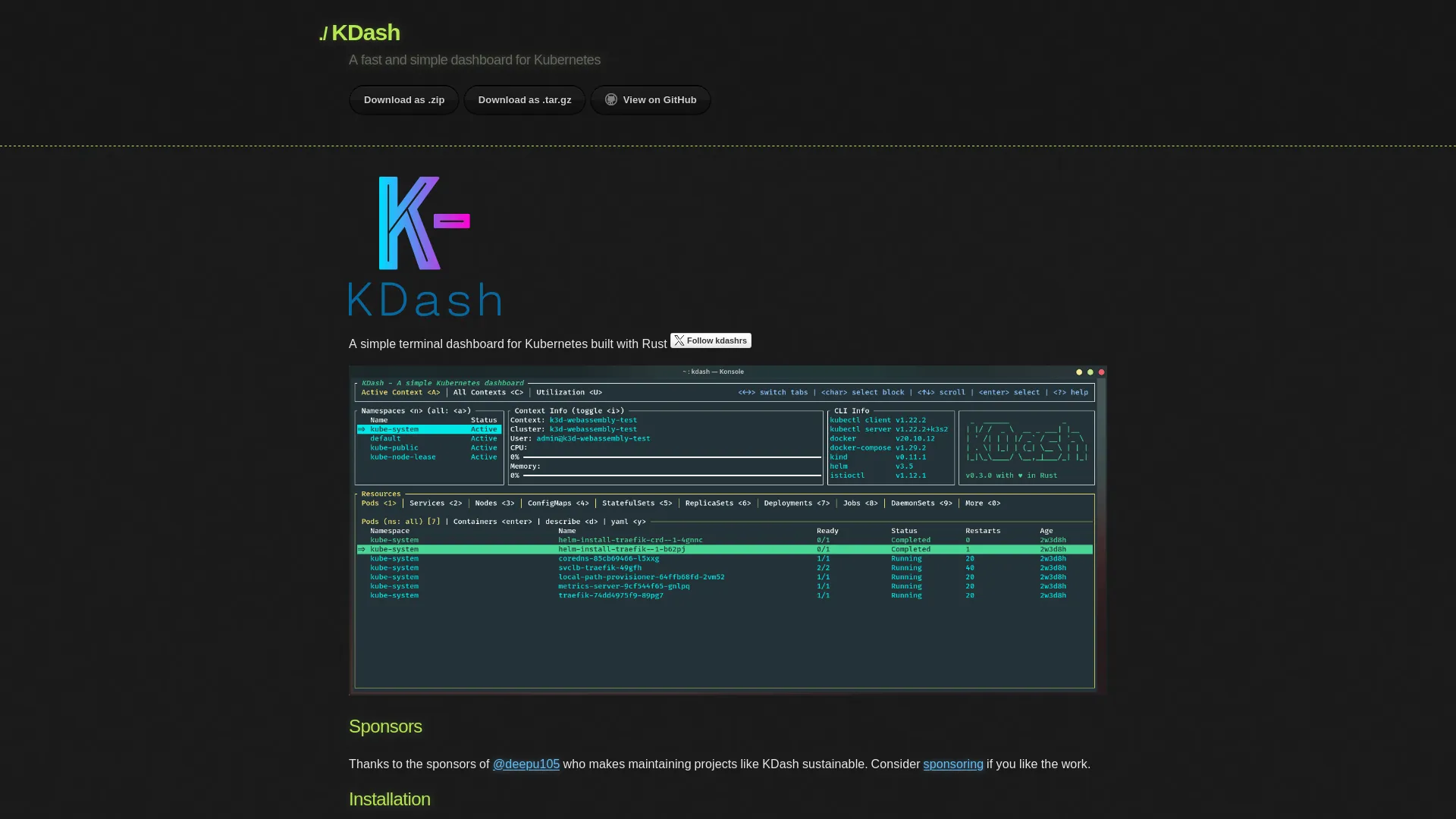Click the KDash wordmark below the logo
The height and width of the screenshot is (819, 1456).
tap(425, 300)
